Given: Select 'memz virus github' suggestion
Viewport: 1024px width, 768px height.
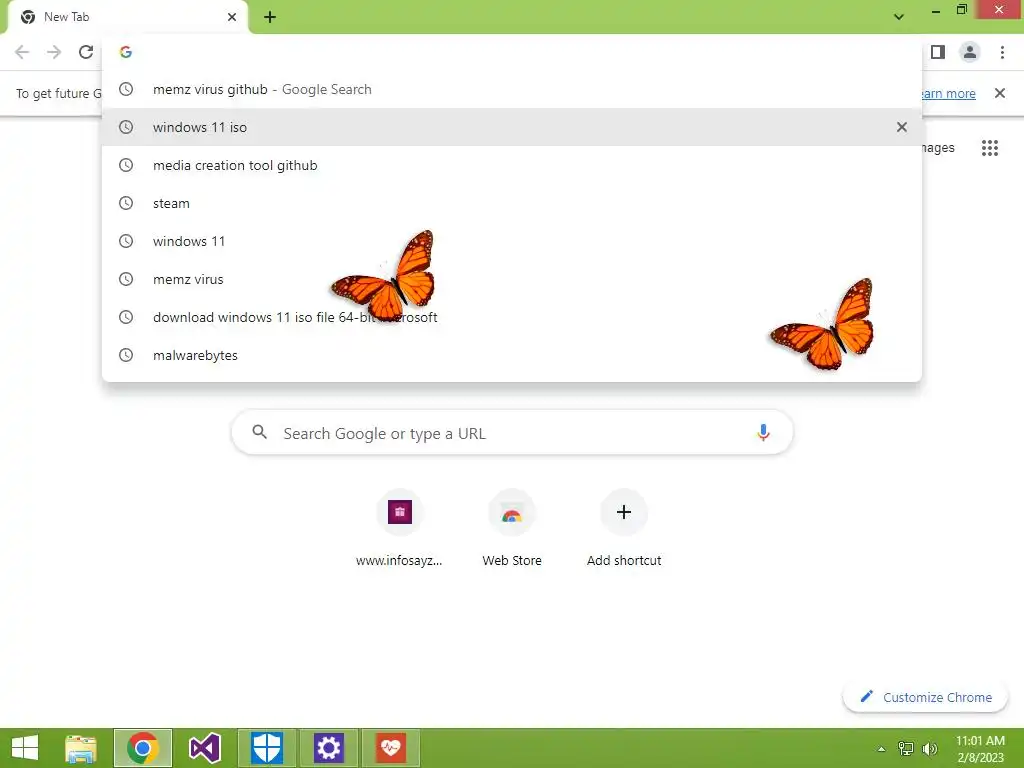Looking at the screenshot, I should point(512,89).
